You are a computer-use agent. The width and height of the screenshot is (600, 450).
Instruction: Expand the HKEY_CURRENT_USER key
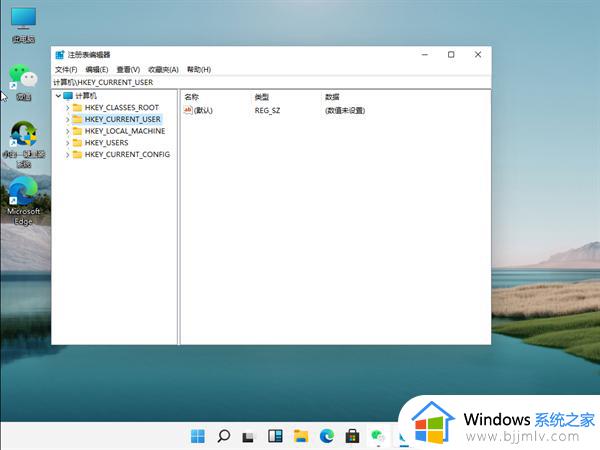pyautogui.click(x=67, y=120)
